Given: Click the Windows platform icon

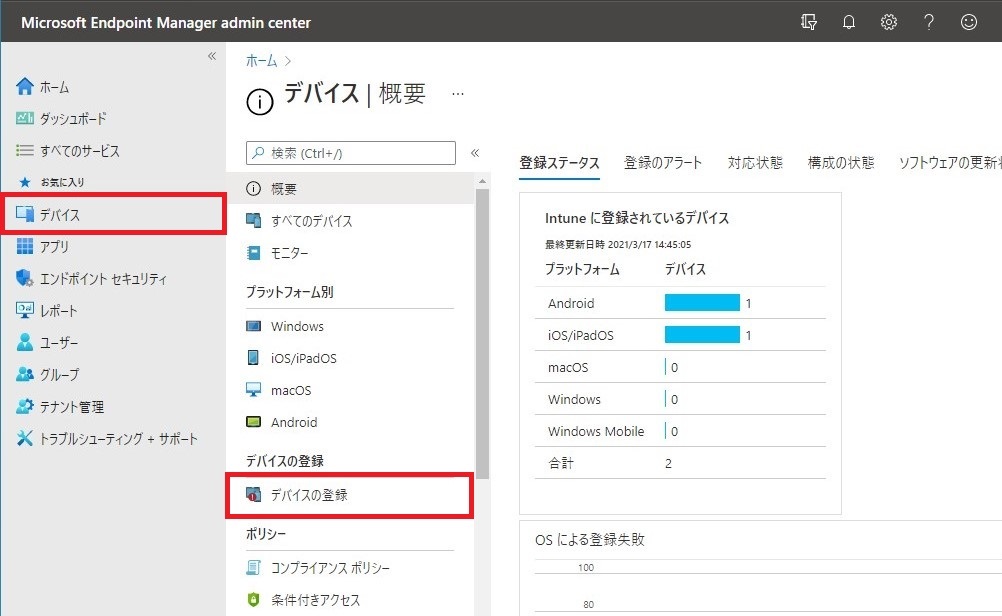Looking at the screenshot, I should (x=253, y=327).
